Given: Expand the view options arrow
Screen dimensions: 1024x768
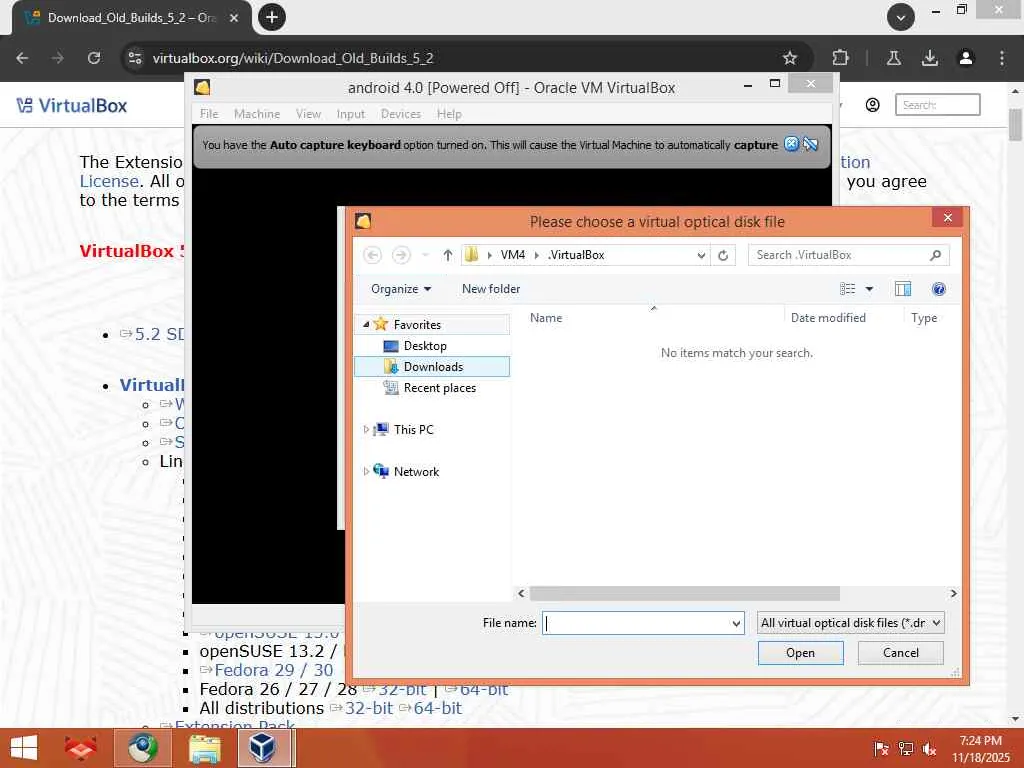Looking at the screenshot, I should [869, 289].
